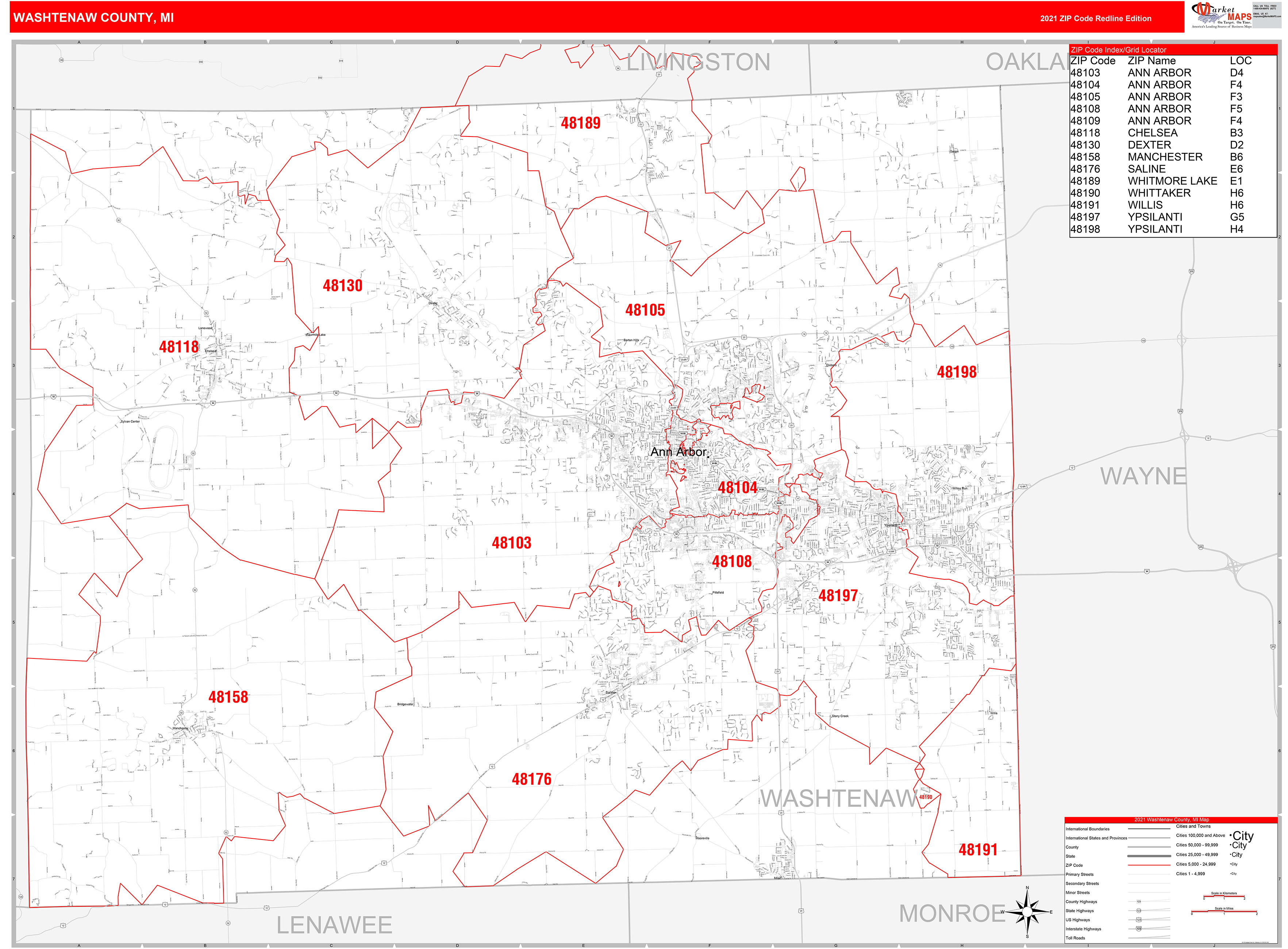The width and height of the screenshot is (1288, 949).
Task: Click the compass rose north point
Action: tap(1027, 888)
